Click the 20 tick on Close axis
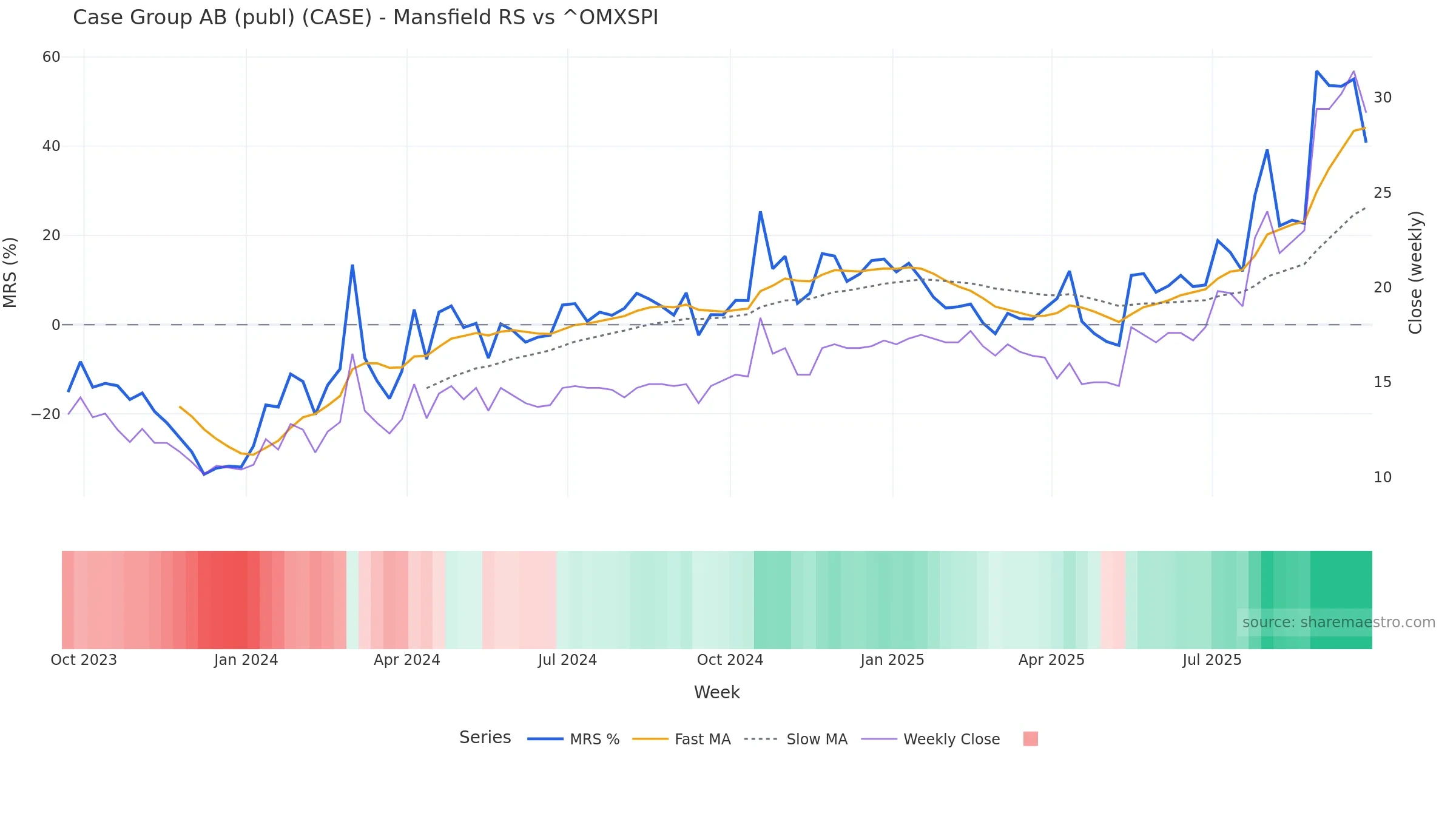 (1383, 288)
